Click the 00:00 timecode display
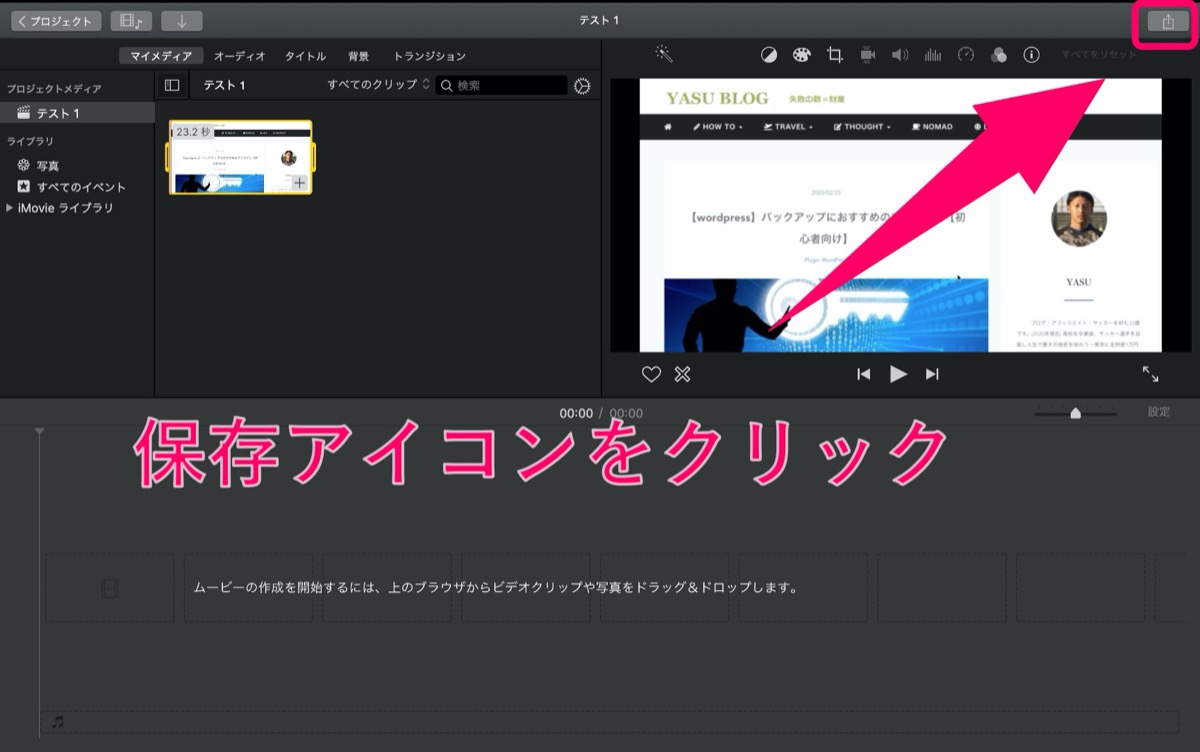The height and width of the screenshot is (752, 1200). 576,413
